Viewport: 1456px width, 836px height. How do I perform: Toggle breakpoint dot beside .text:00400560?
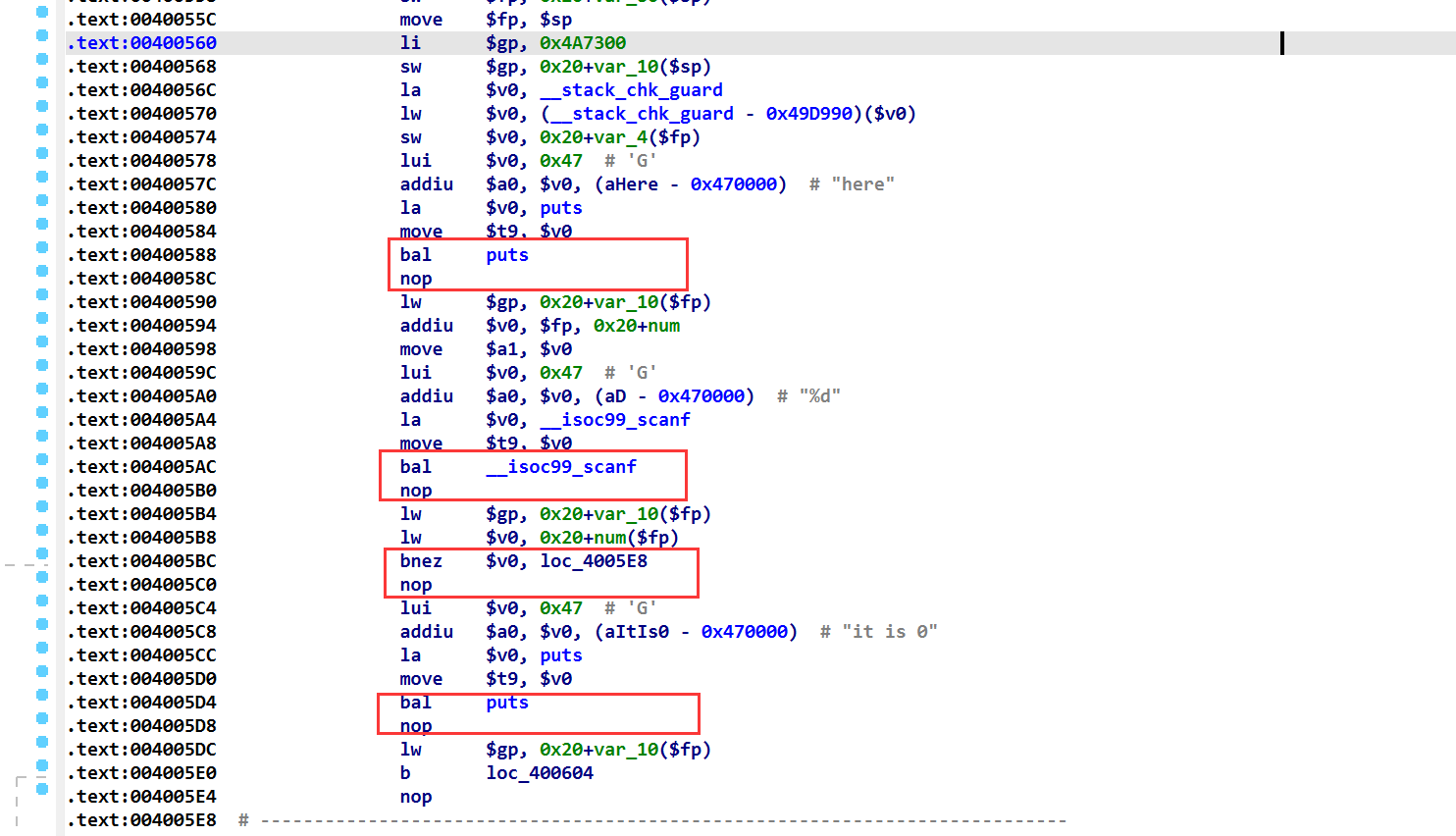[42, 35]
